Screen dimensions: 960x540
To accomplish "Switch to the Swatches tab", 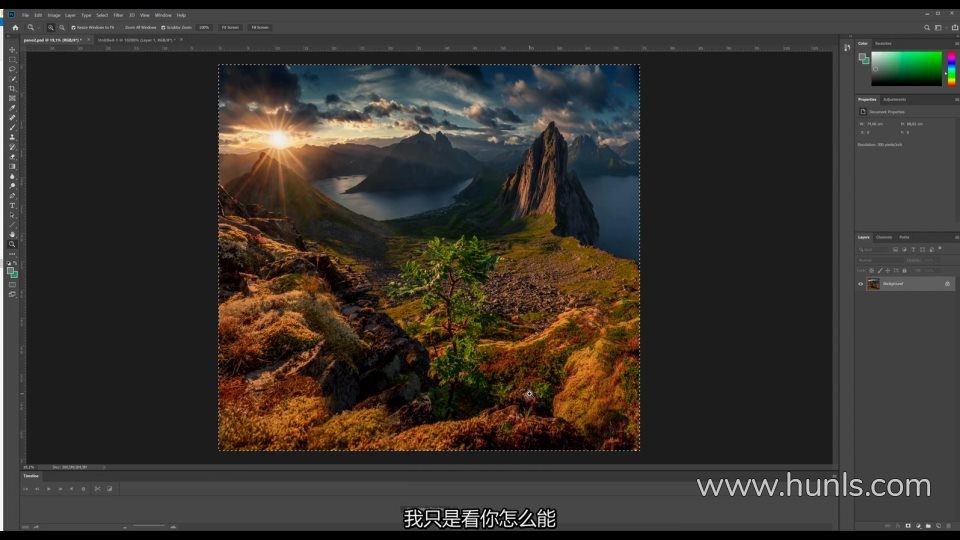I will 883,43.
